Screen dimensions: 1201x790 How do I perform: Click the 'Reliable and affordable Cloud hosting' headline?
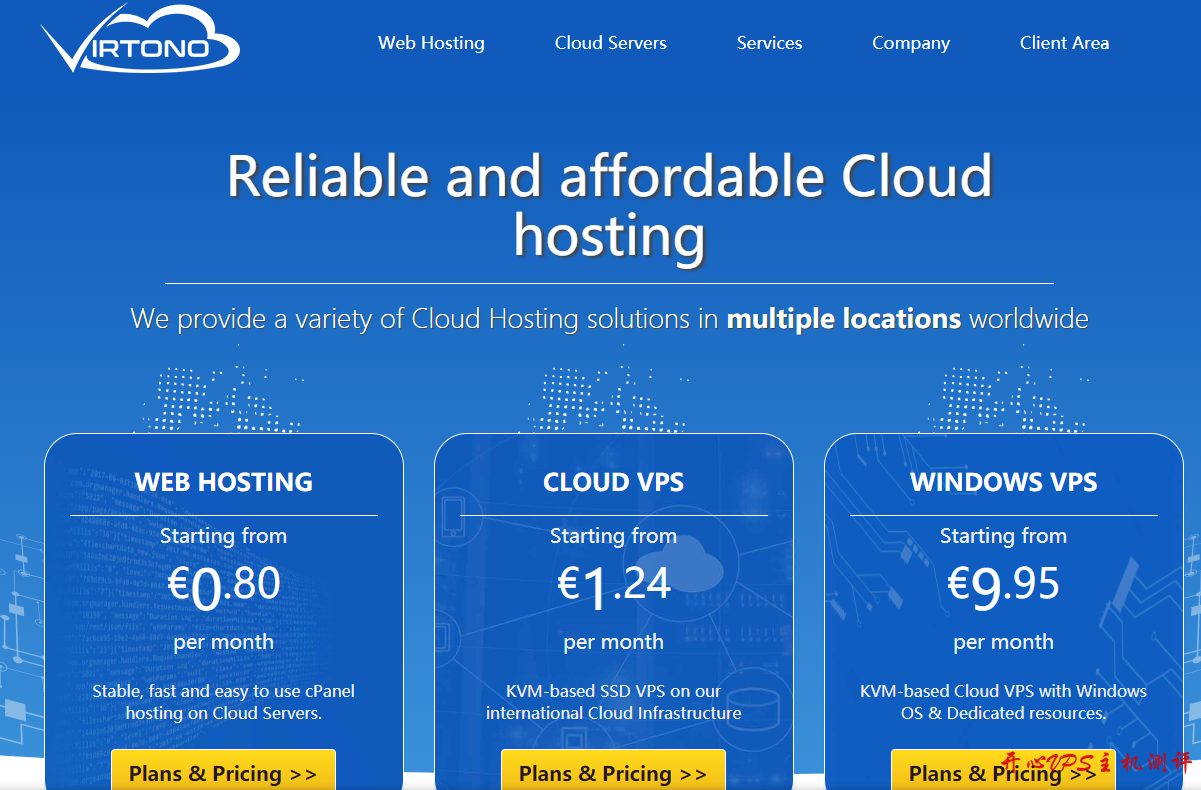610,206
